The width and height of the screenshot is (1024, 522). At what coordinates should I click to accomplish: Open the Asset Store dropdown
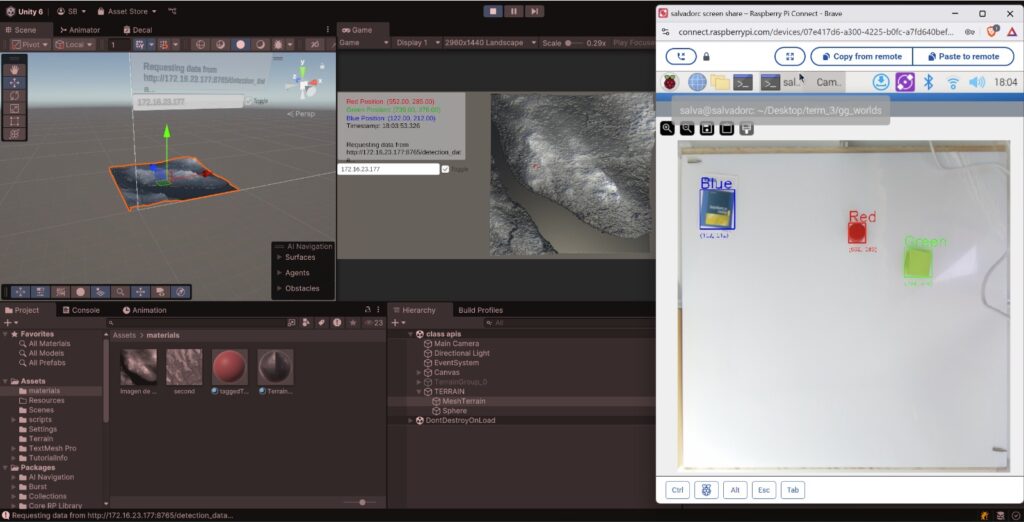click(127, 11)
